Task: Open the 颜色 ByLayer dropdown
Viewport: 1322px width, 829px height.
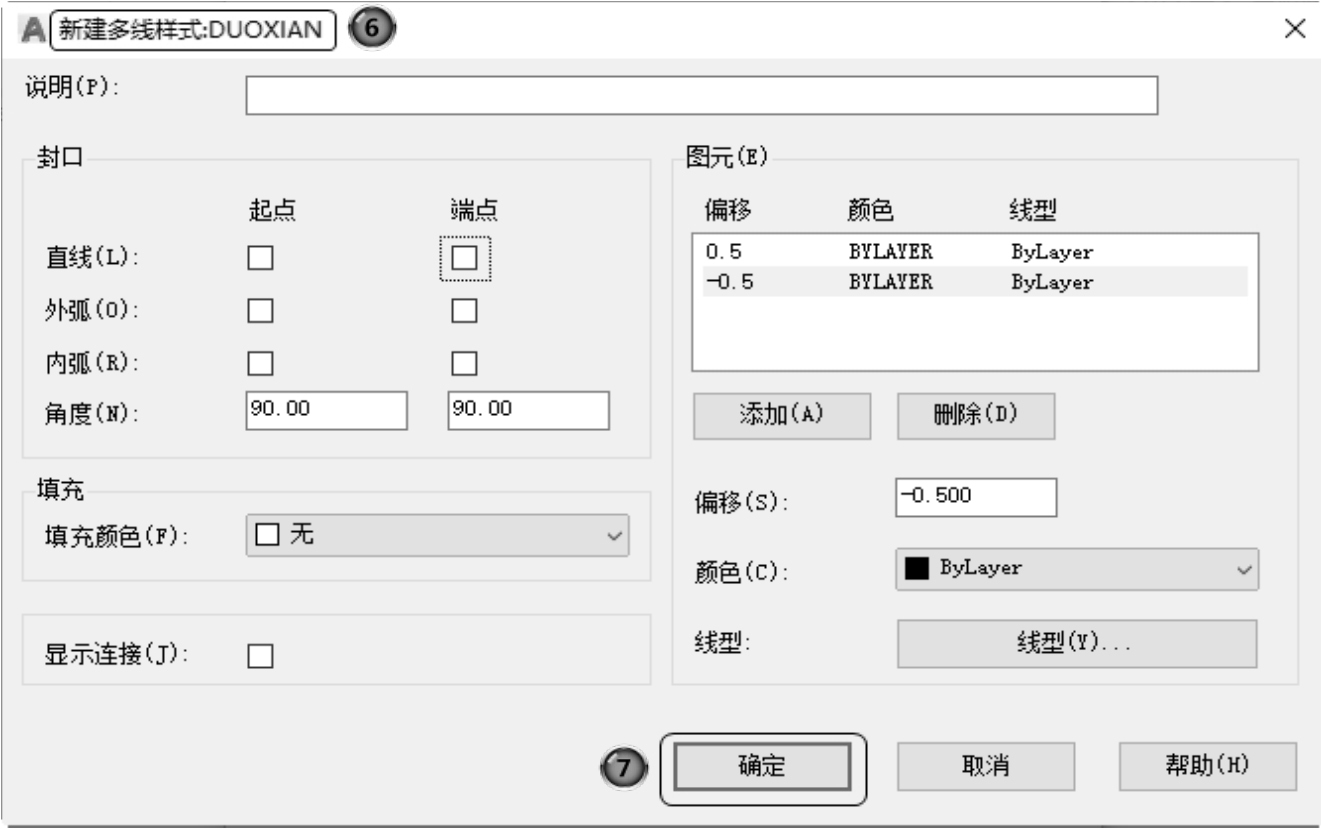Action: pos(1077,568)
